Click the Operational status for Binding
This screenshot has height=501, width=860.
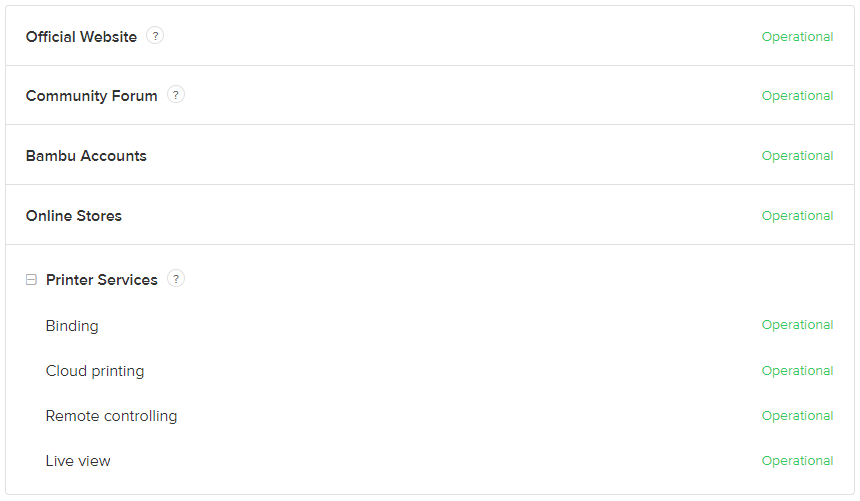tap(797, 325)
